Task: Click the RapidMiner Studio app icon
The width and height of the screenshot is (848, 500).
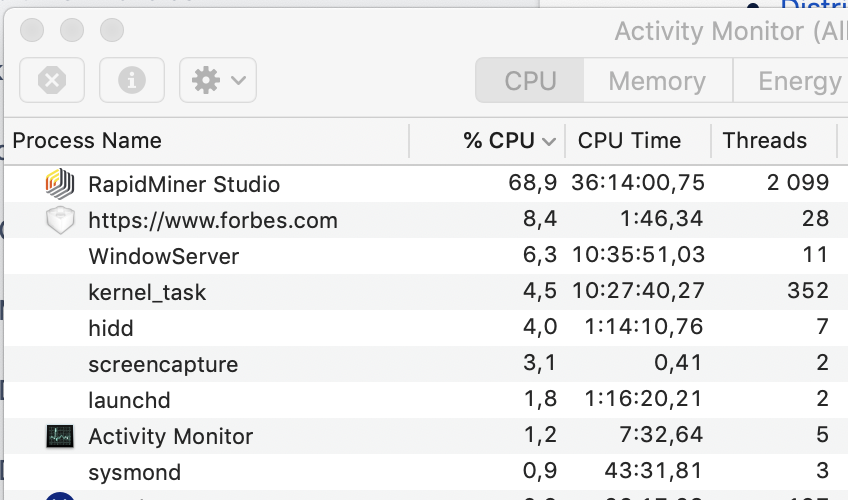Action: (x=59, y=184)
